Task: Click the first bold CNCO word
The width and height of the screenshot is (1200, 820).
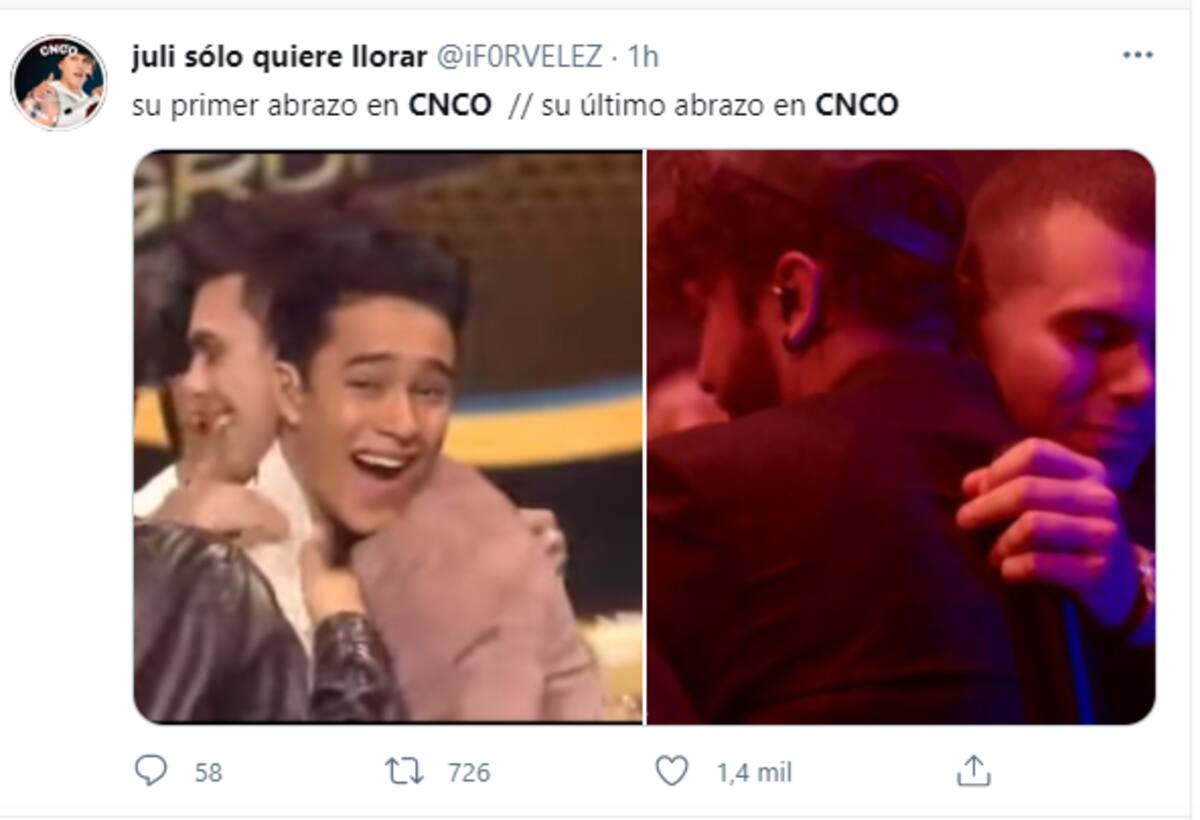Action: pos(450,105)
